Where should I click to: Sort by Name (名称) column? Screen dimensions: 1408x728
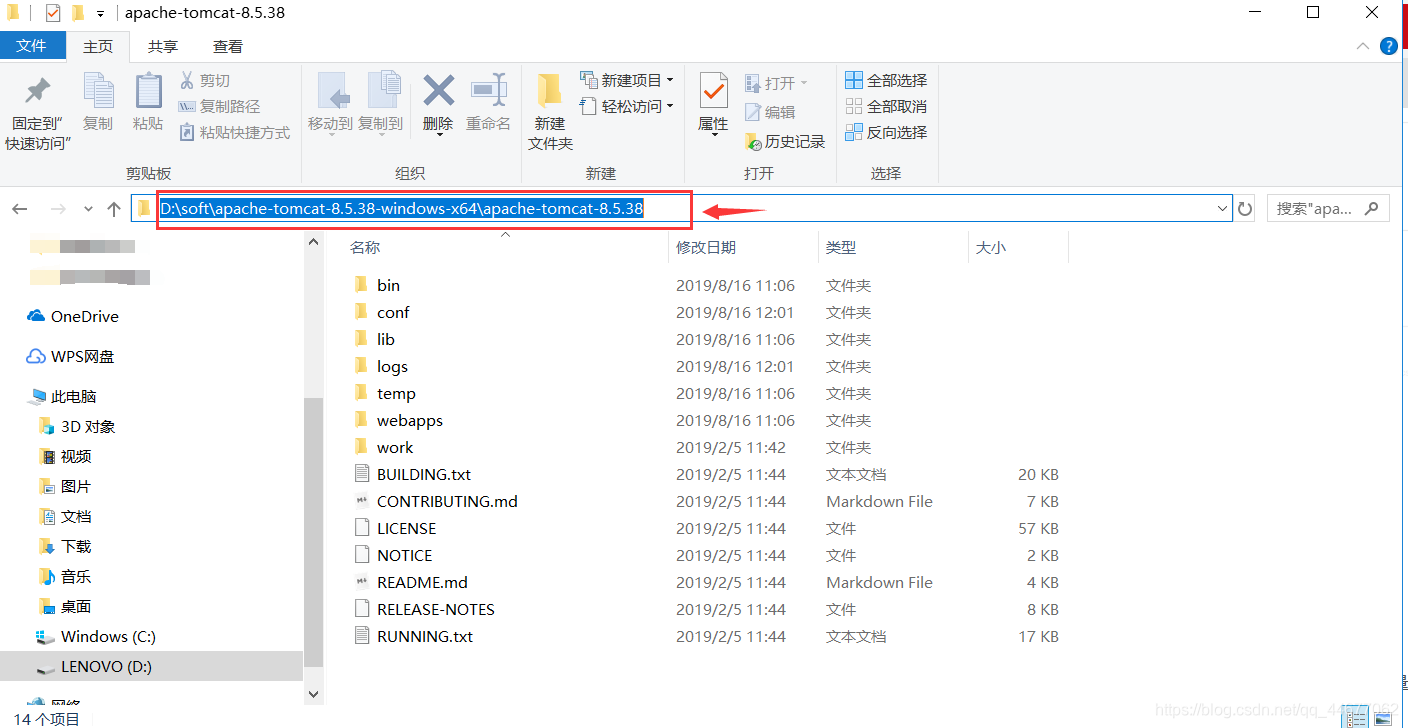[x=365, y=247]
